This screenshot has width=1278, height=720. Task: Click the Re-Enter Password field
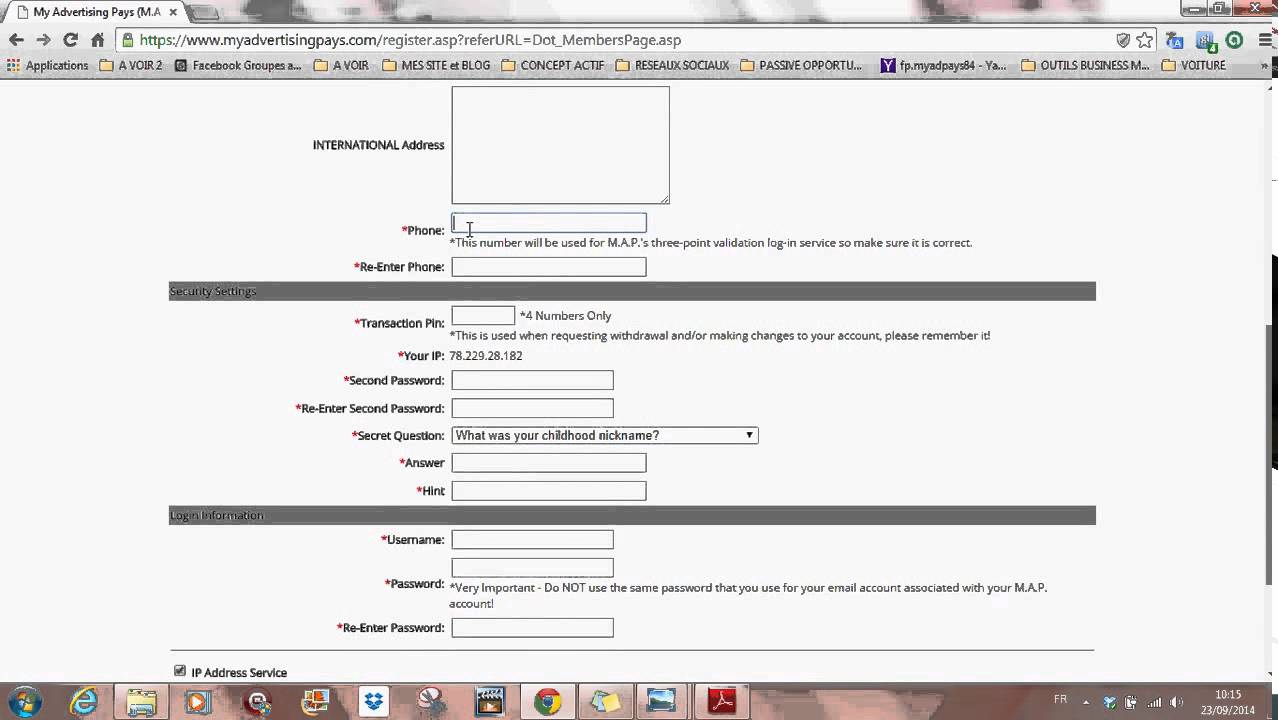coord(532,628)
